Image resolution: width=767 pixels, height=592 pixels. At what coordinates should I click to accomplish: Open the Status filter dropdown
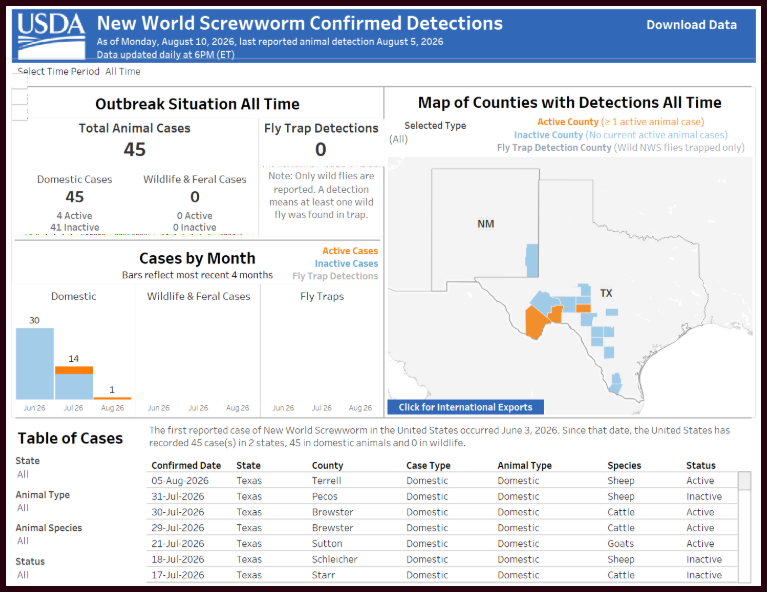(23, 574)
